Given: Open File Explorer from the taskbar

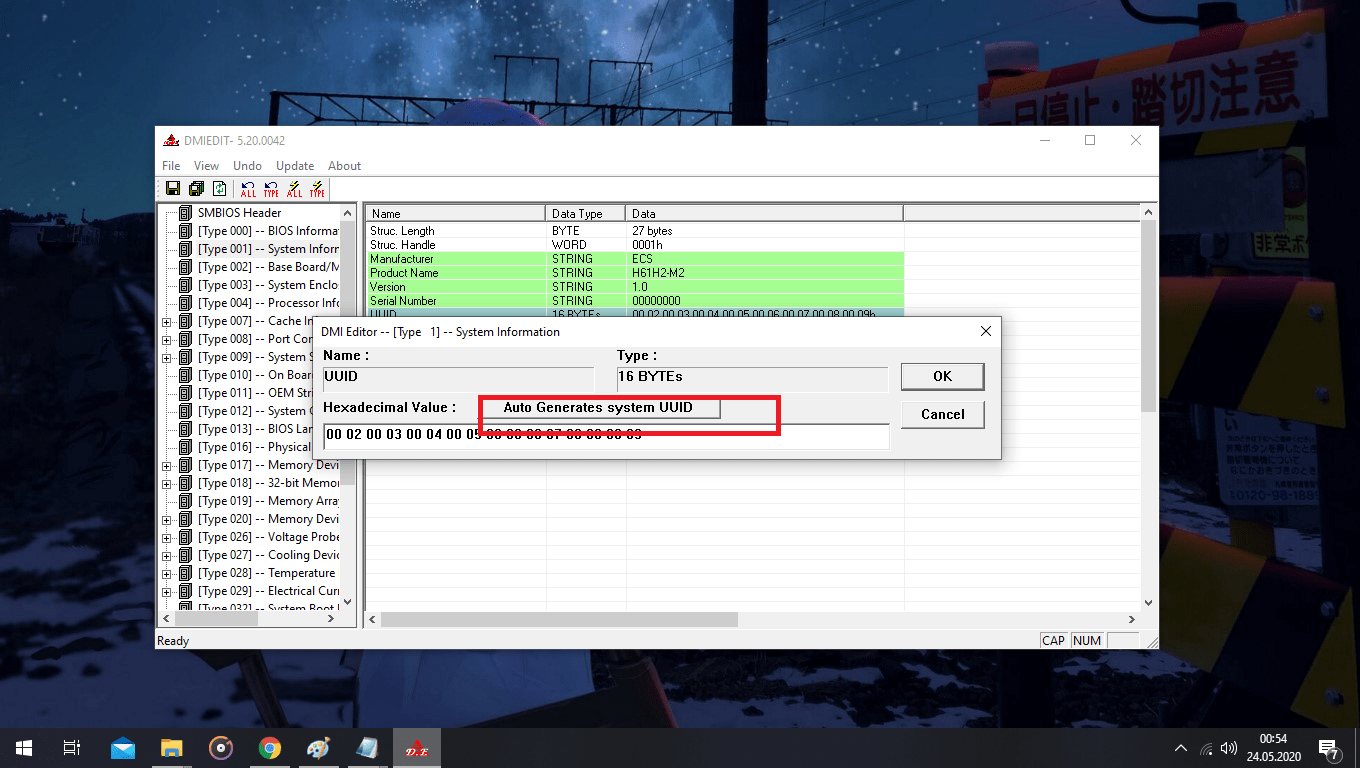Looking at the screenshot, I should pyautogui.click(x=172, y=748).
